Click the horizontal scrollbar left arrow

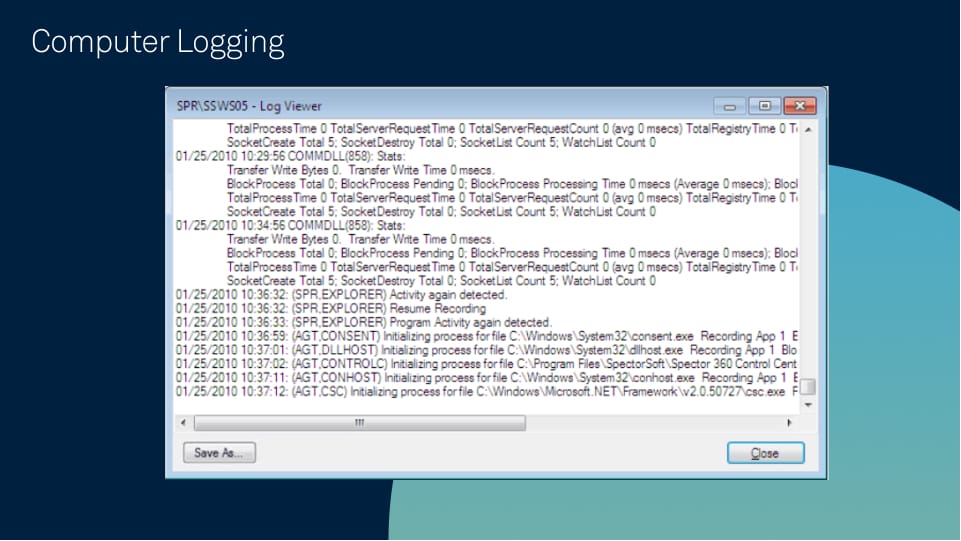tap(183, 423)
